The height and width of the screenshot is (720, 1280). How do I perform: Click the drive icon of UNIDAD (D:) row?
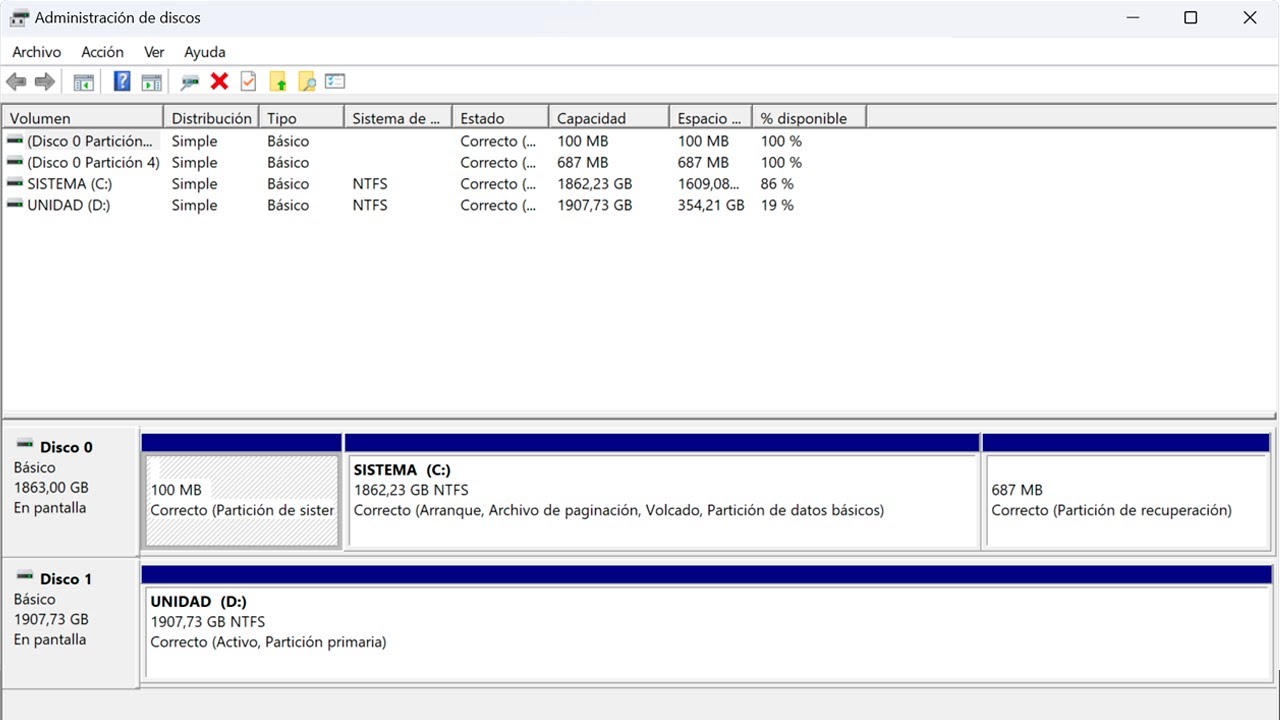(15, 205)
